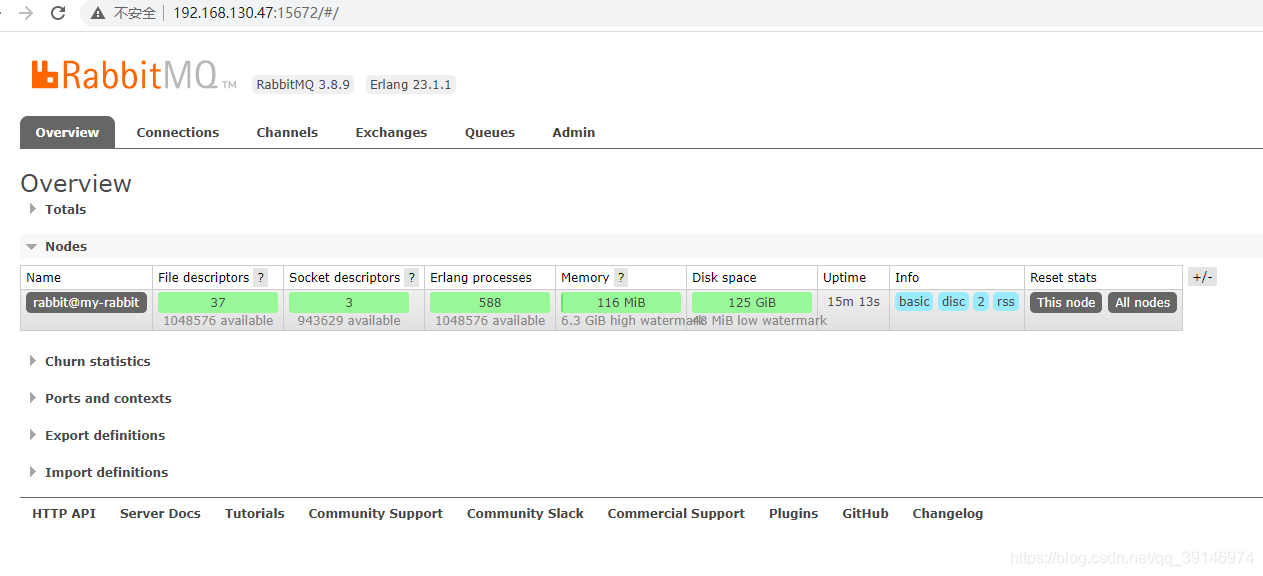
Task: Reset stats for All nodes
Action: [1143, 302]
